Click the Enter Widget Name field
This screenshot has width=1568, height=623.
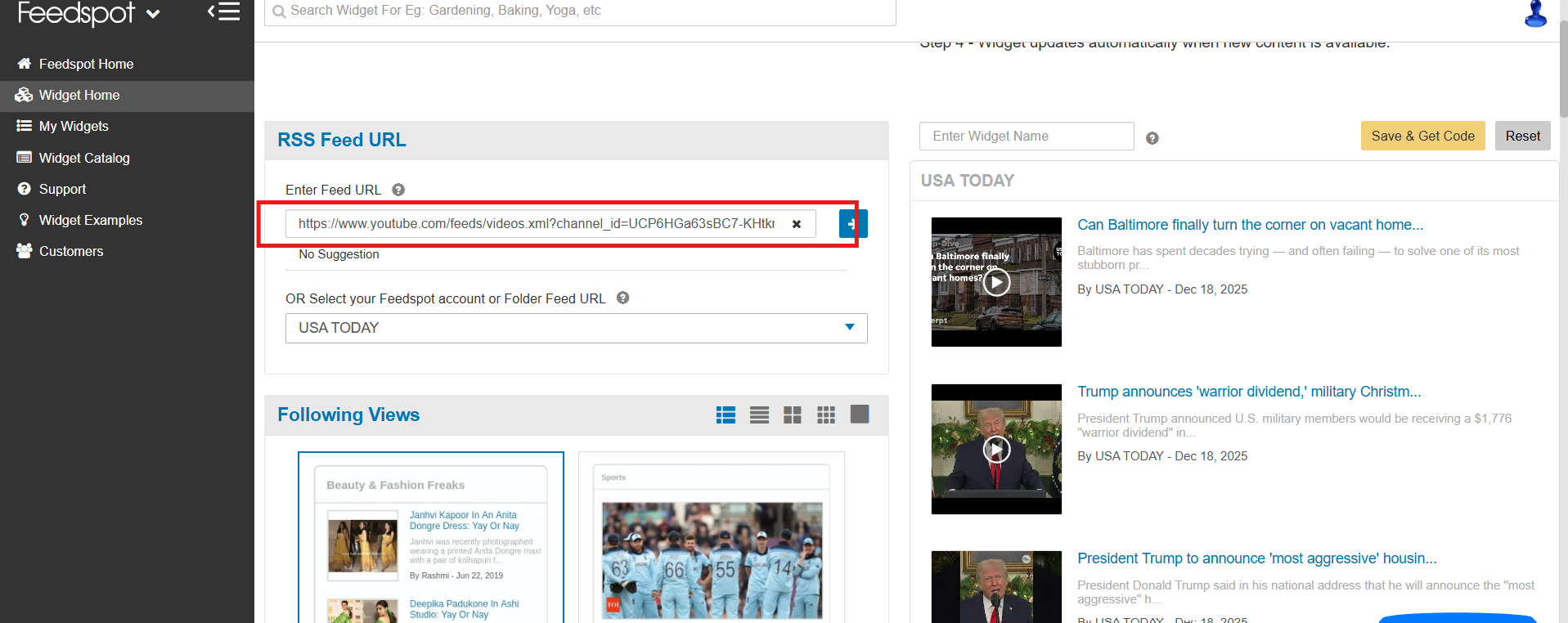tap(1027, 136)
